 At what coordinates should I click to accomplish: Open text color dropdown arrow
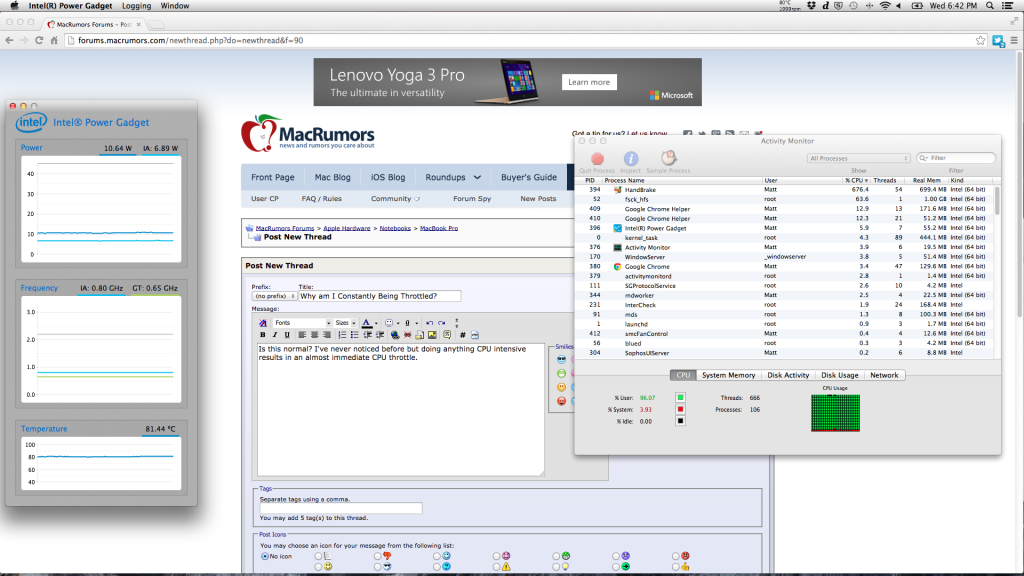click(x=376, y=323)
